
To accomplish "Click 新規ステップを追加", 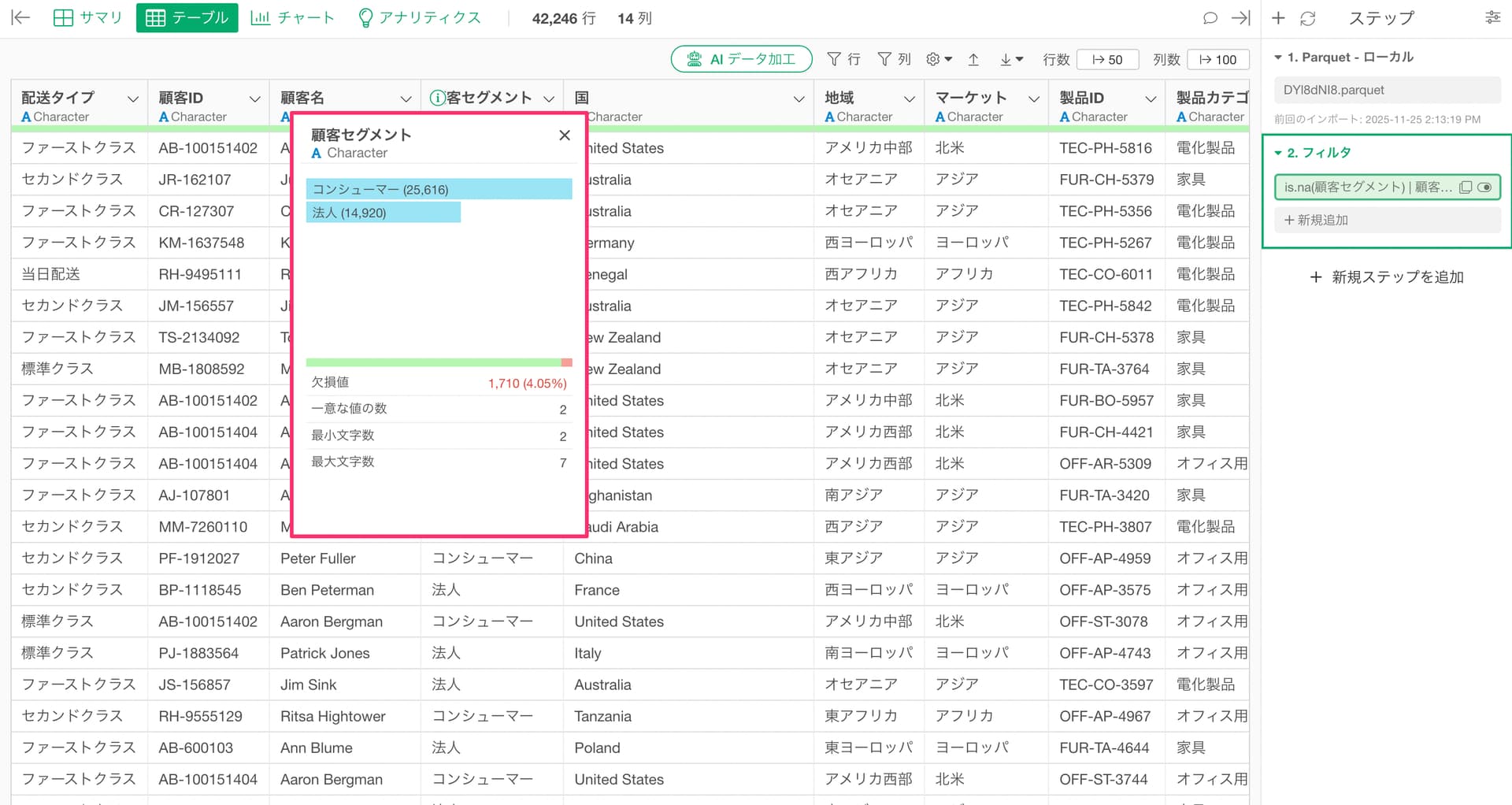I will [1386, 277].
